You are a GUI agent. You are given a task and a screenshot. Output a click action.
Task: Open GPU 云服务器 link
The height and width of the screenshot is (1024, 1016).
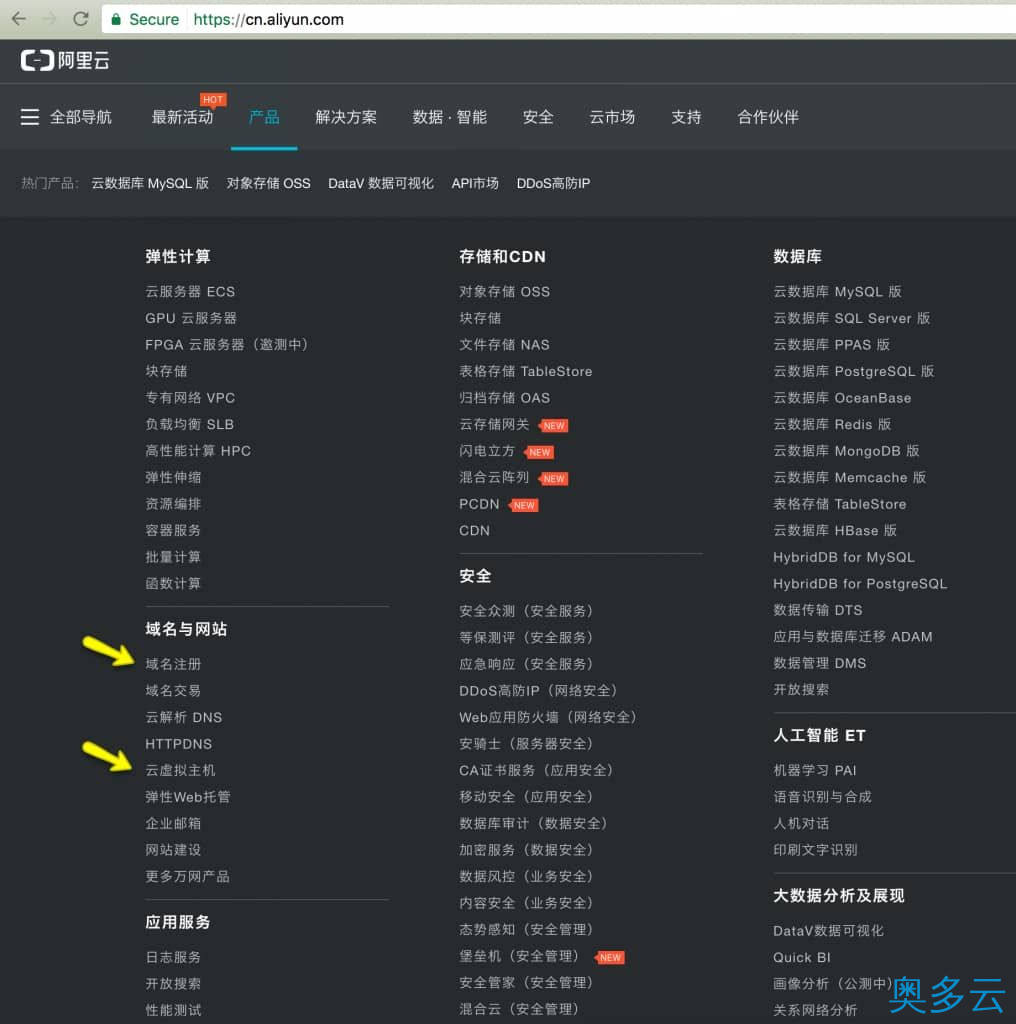[191, 318]
